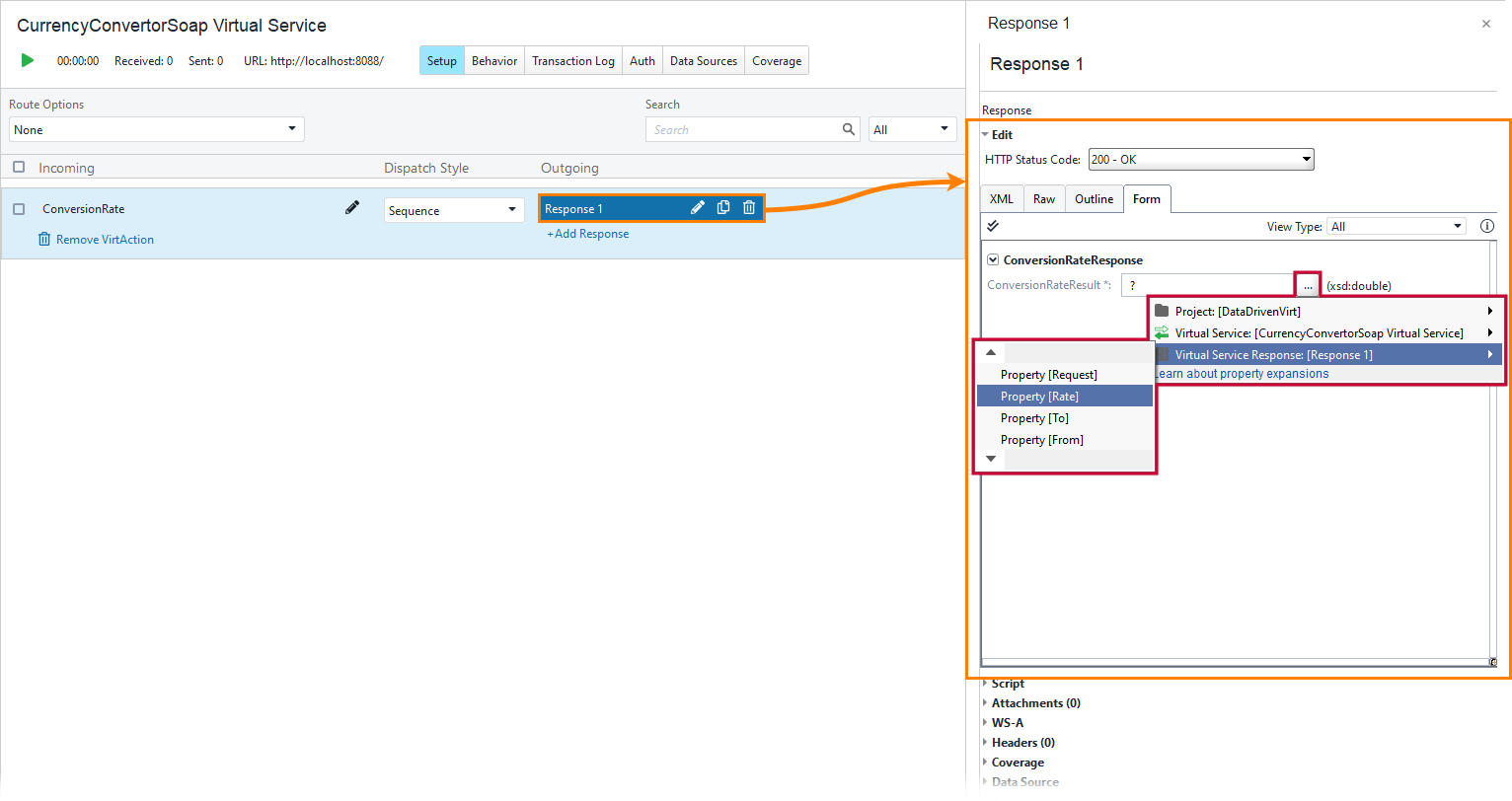Select the ConversionRate operation checkbox

[18, 208]
